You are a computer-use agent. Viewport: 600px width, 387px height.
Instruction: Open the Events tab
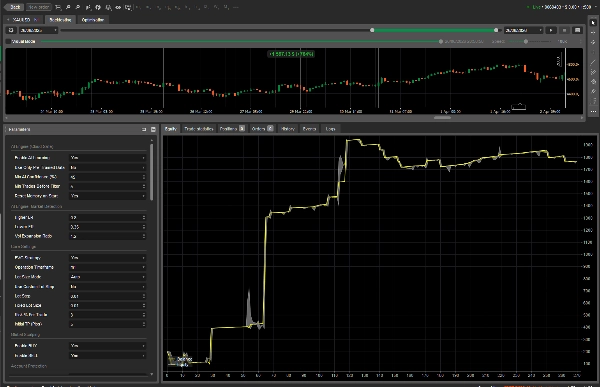pyautogui.click(x=309, y=129)
